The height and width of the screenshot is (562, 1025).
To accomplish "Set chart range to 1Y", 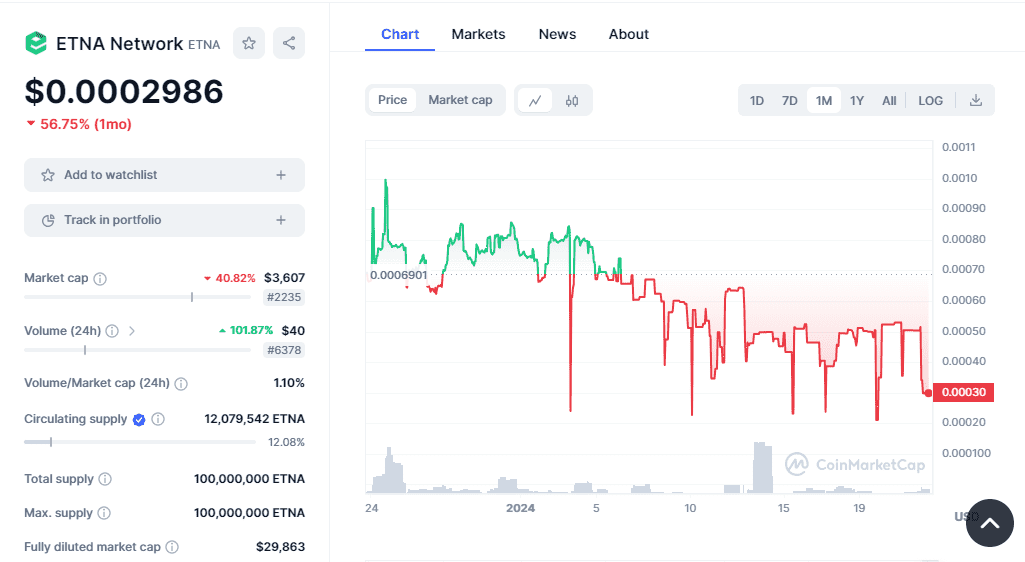I will [857, 101].
